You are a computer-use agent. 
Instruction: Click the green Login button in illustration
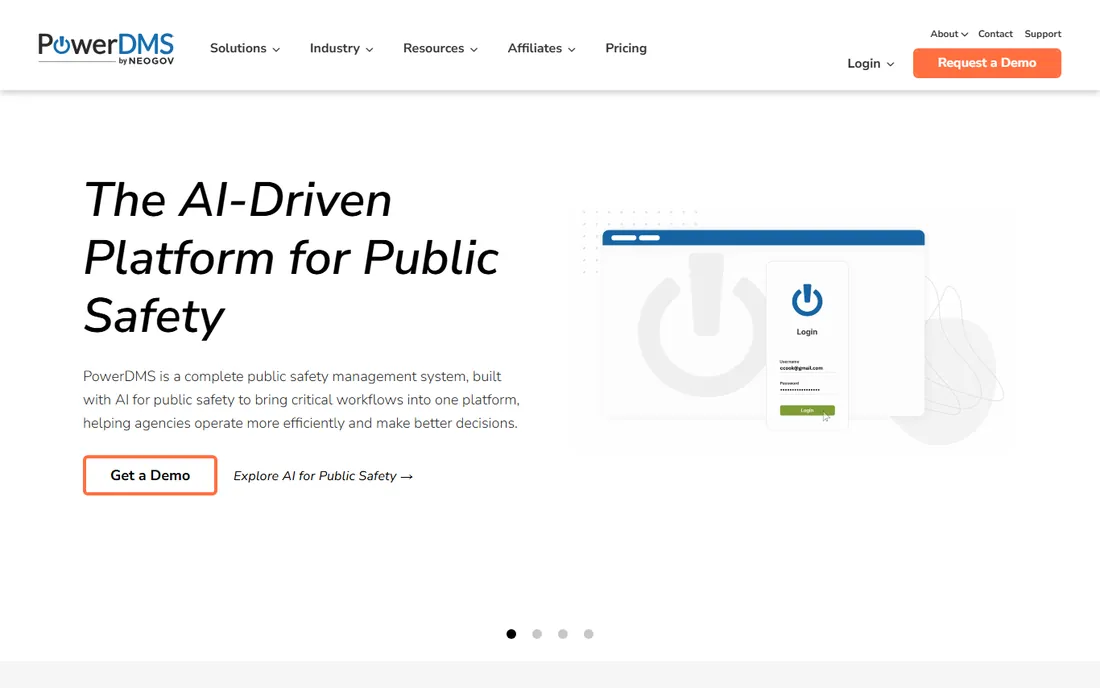(x=807, y=410)
